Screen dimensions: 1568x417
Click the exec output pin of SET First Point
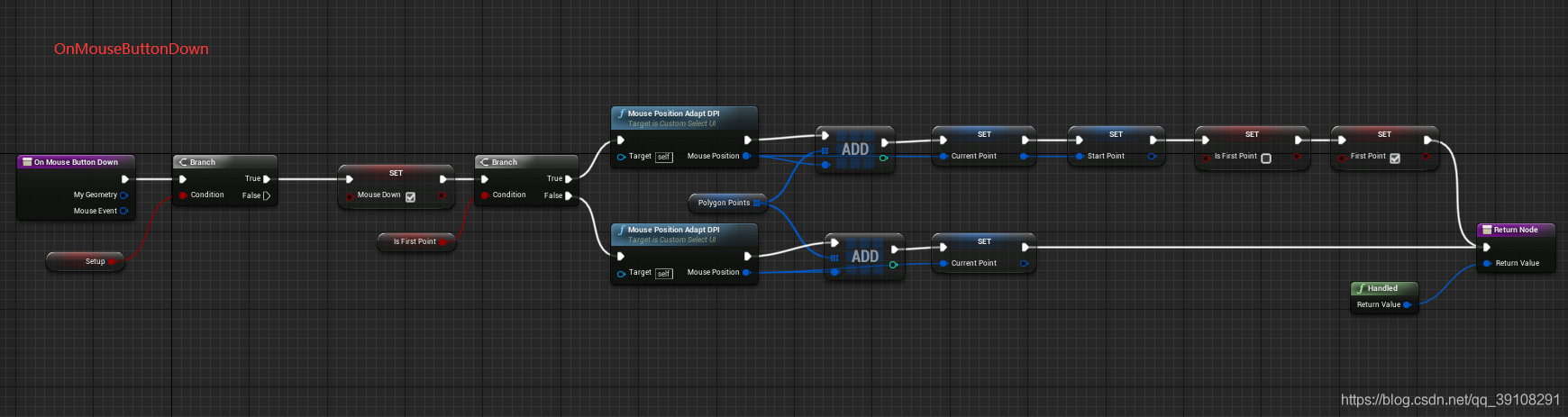(1427, 141)
